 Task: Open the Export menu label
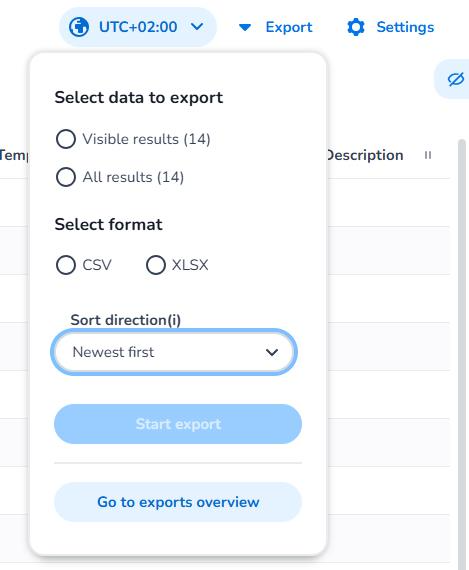(x=289, y=27)
